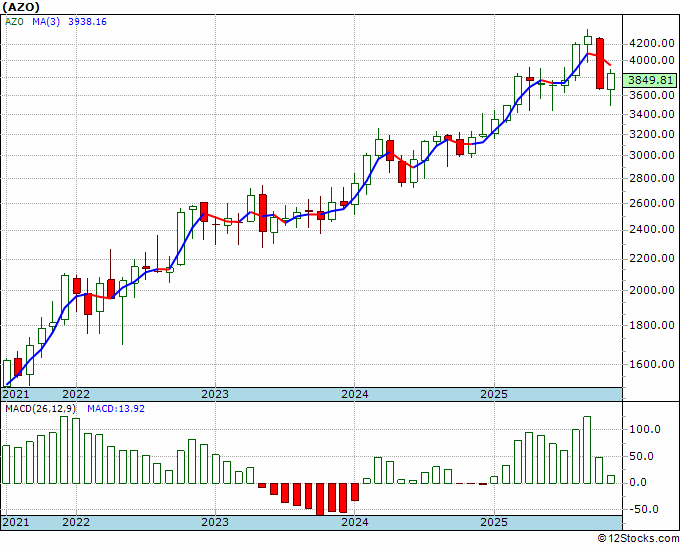Click the 1800.00 price axis label

pyautogui.click(x=651, y=325)
